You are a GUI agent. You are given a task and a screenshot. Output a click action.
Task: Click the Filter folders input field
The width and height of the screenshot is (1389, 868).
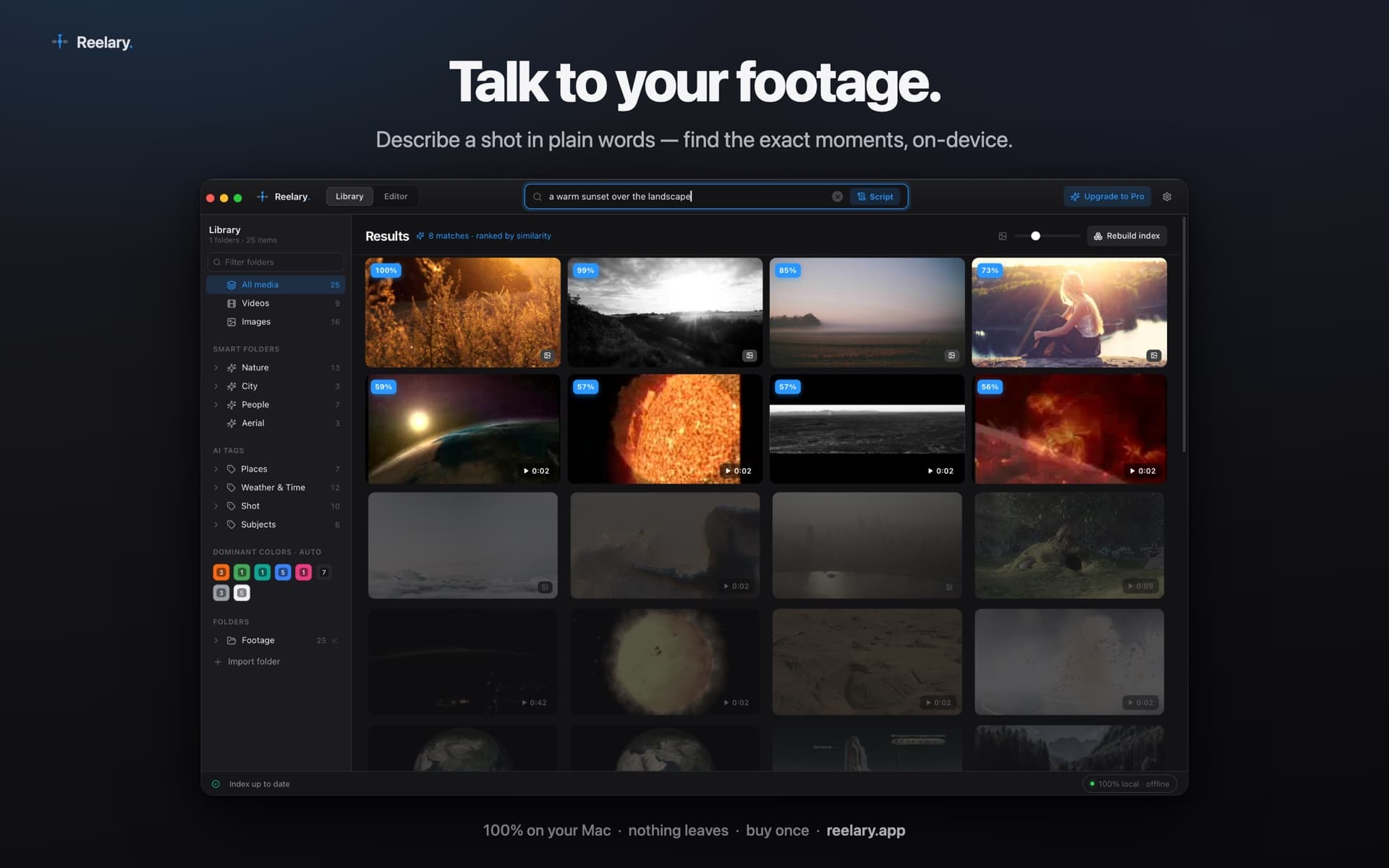click(x=276, y=262)
